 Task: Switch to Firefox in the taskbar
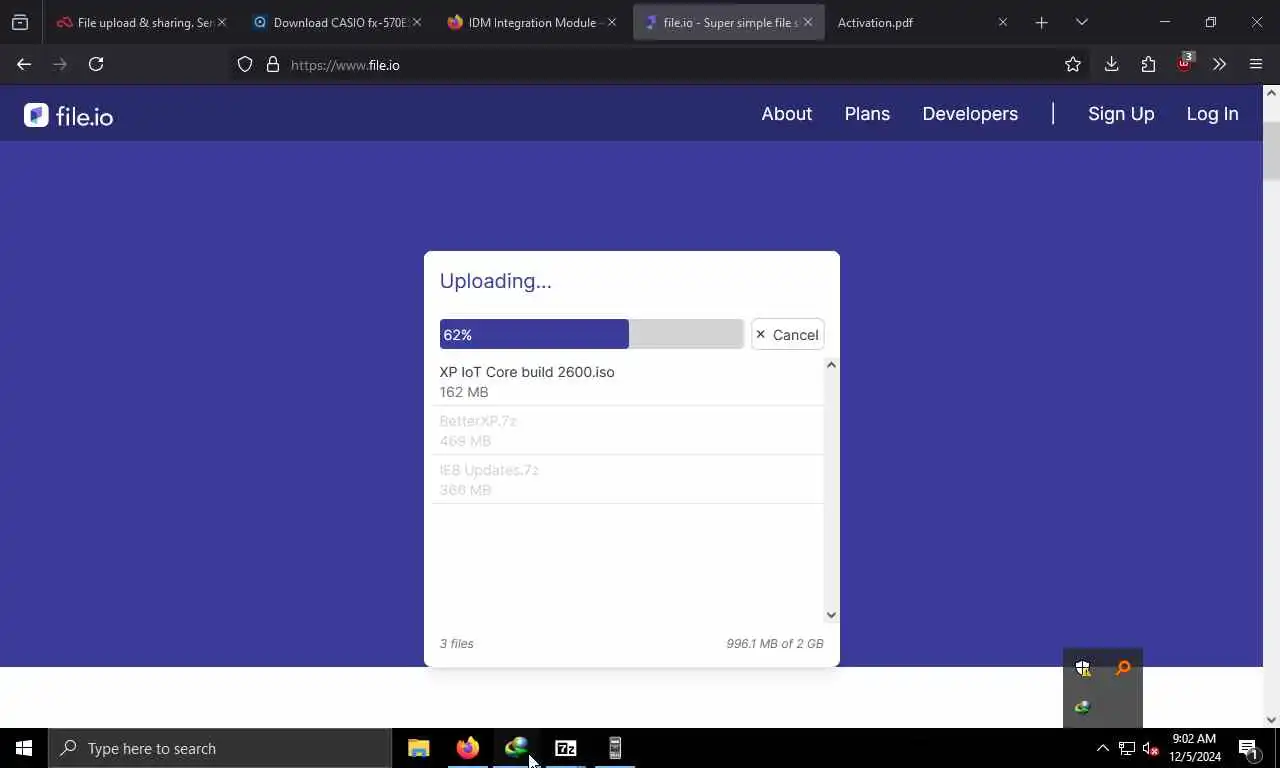point(467,748)
